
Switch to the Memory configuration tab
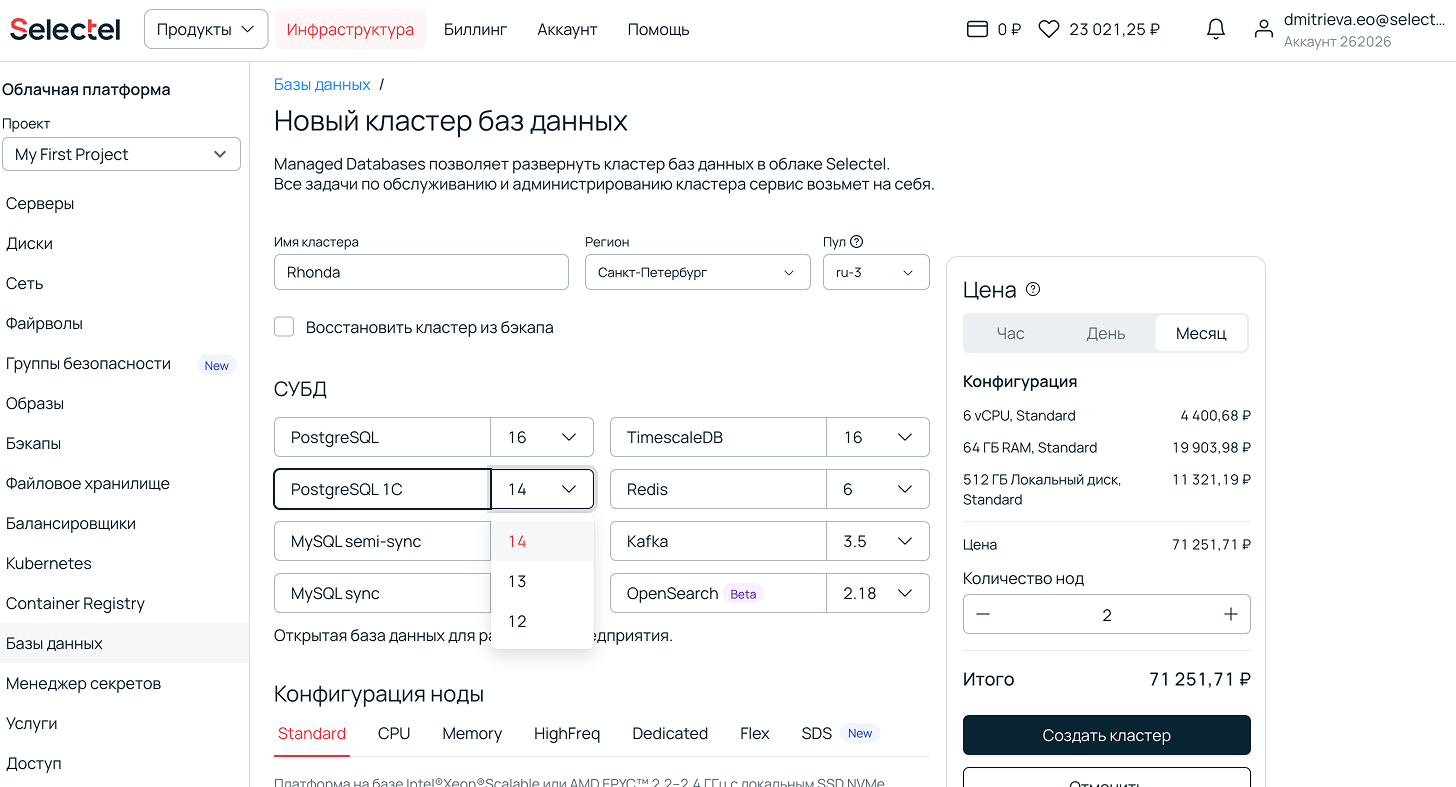coord(472,733)
